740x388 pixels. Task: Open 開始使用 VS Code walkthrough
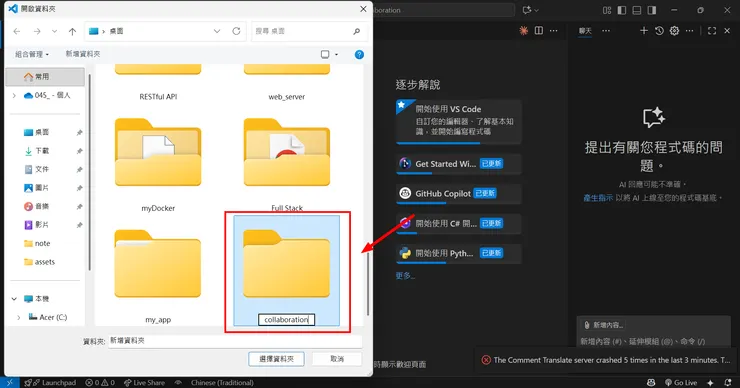459,121
